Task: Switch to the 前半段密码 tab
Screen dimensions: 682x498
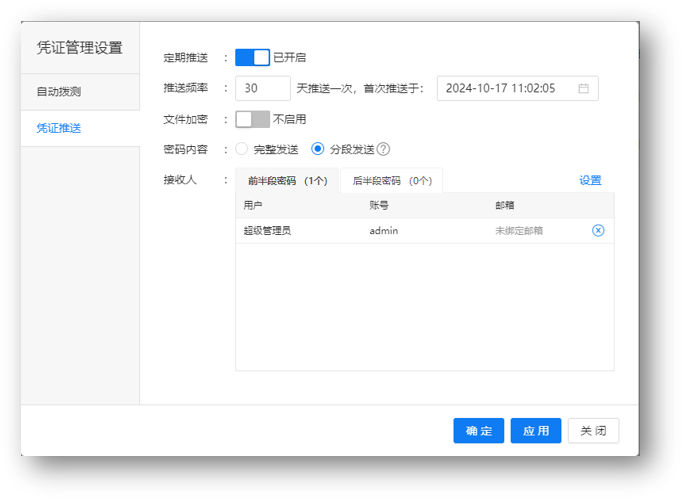Action: (x=287, y=181)
